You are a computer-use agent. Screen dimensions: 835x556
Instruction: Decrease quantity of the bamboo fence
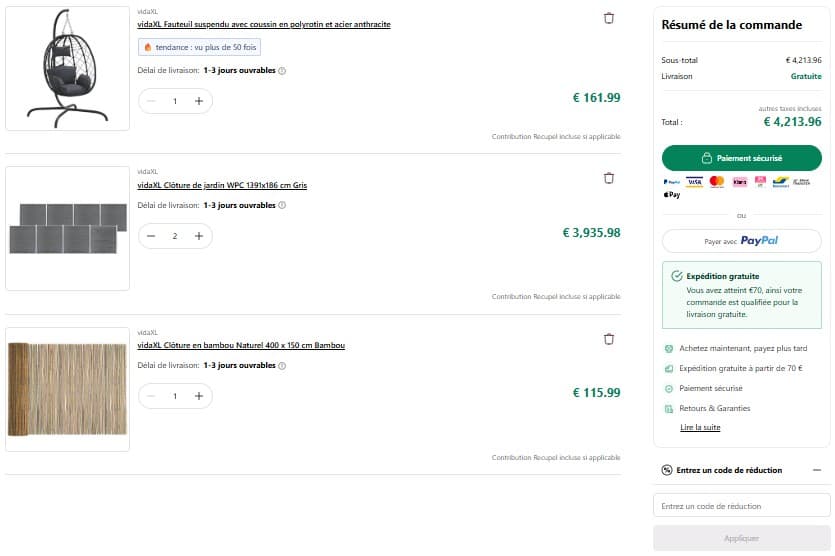151,396
